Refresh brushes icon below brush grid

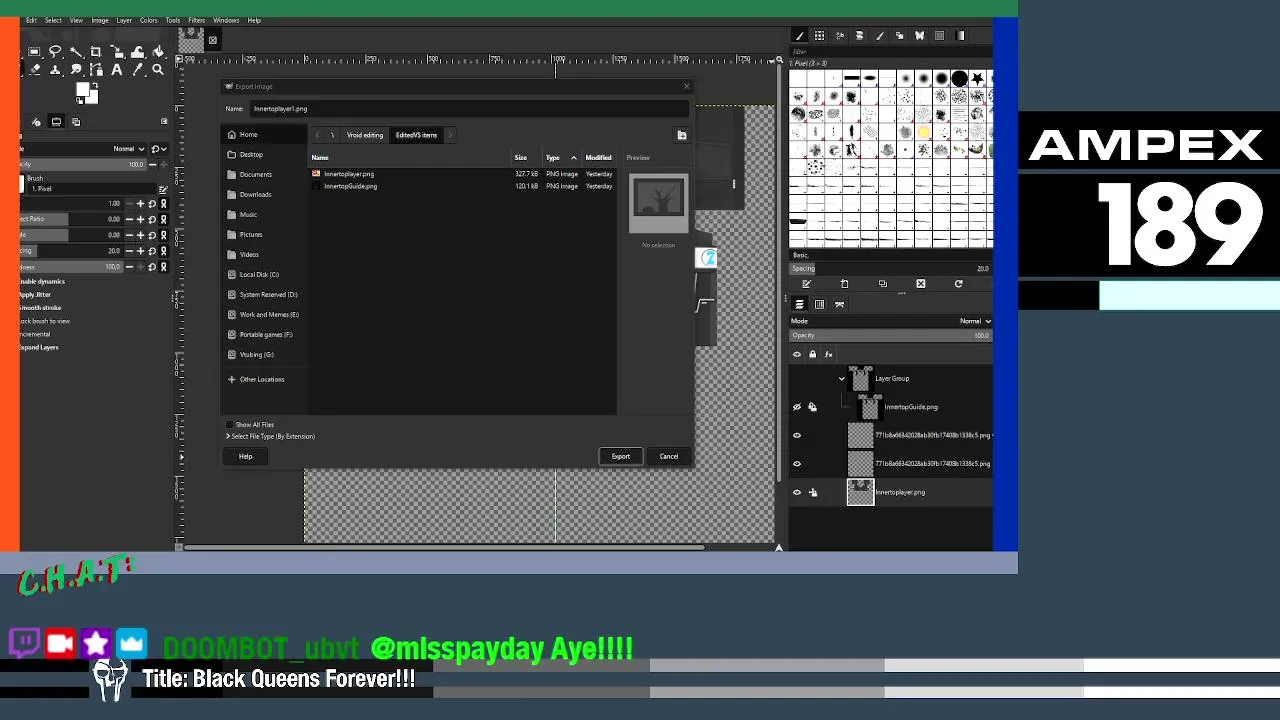point(958,284)
